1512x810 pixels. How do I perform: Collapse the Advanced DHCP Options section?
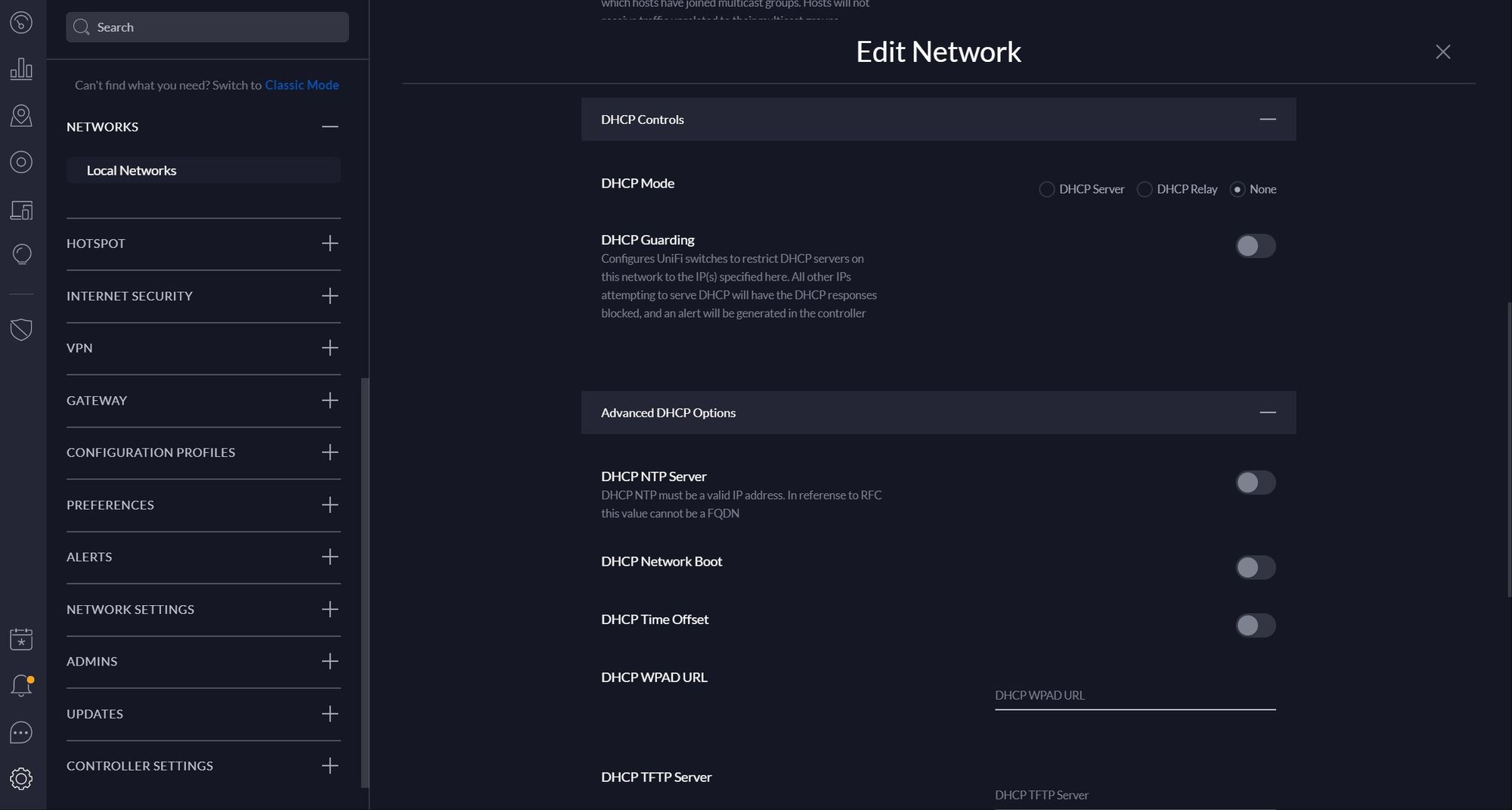point(1267,413)
